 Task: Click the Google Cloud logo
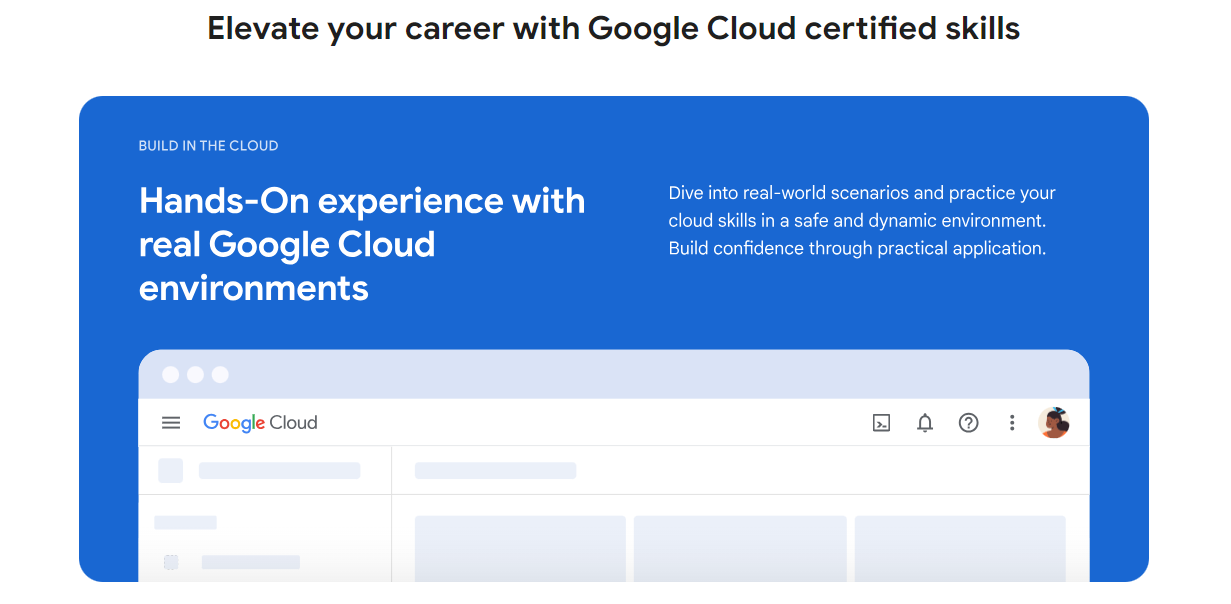(x=260, y=423)
